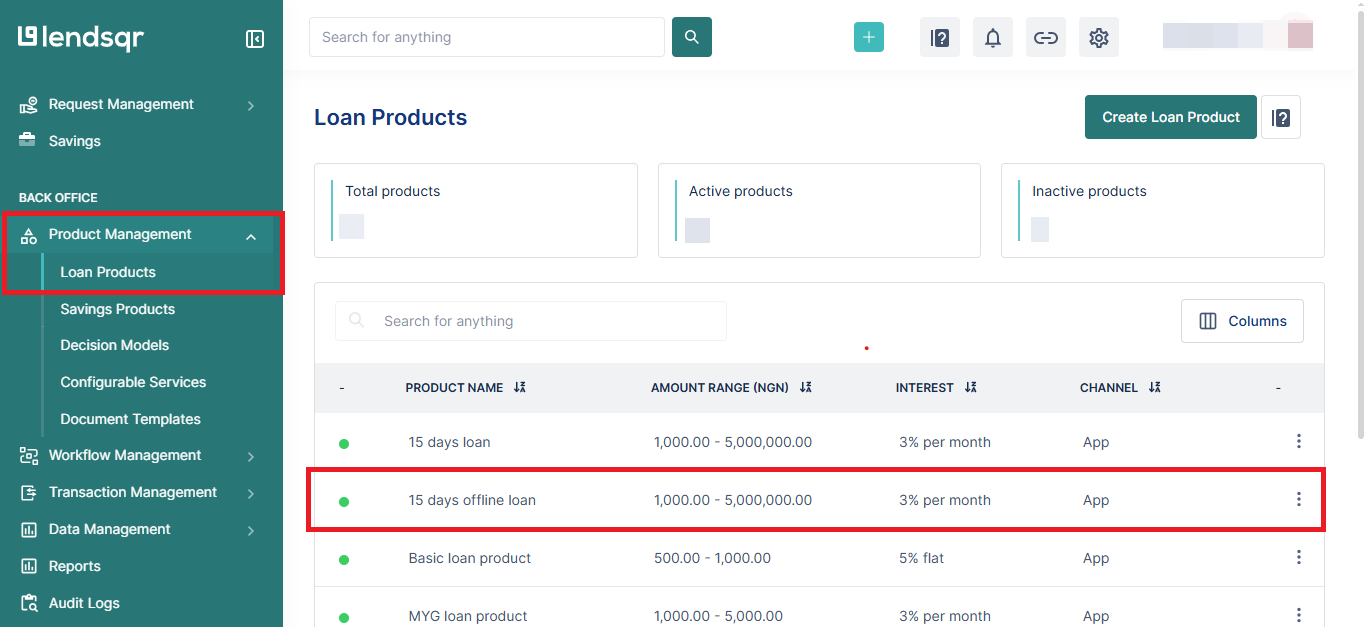The height and width of the screenshot is (627, 1366).
Task: Collapse the sidebar using the panel icon
Action: (255, 37)
